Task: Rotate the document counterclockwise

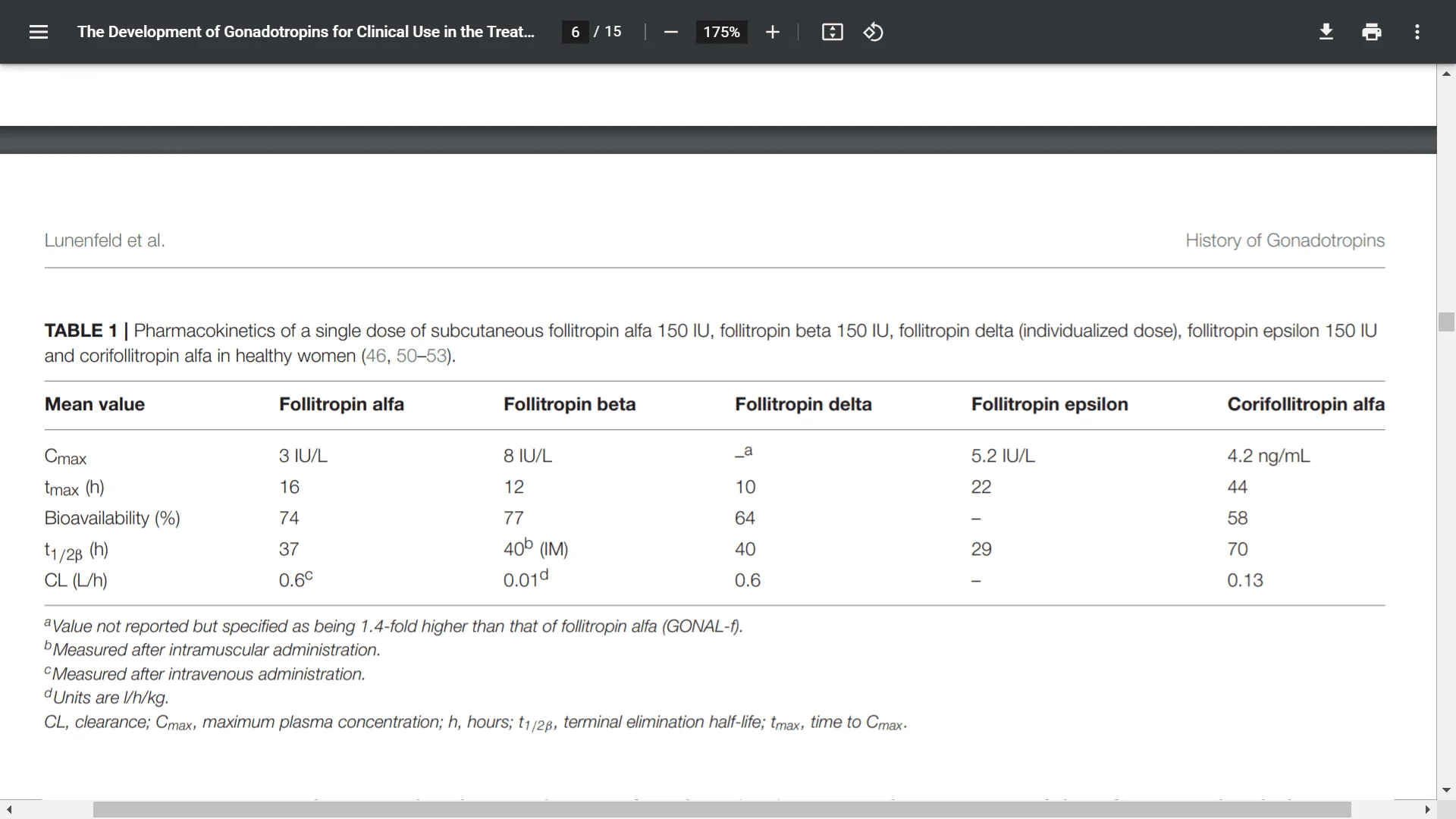Action: click(x=873, y=32)
